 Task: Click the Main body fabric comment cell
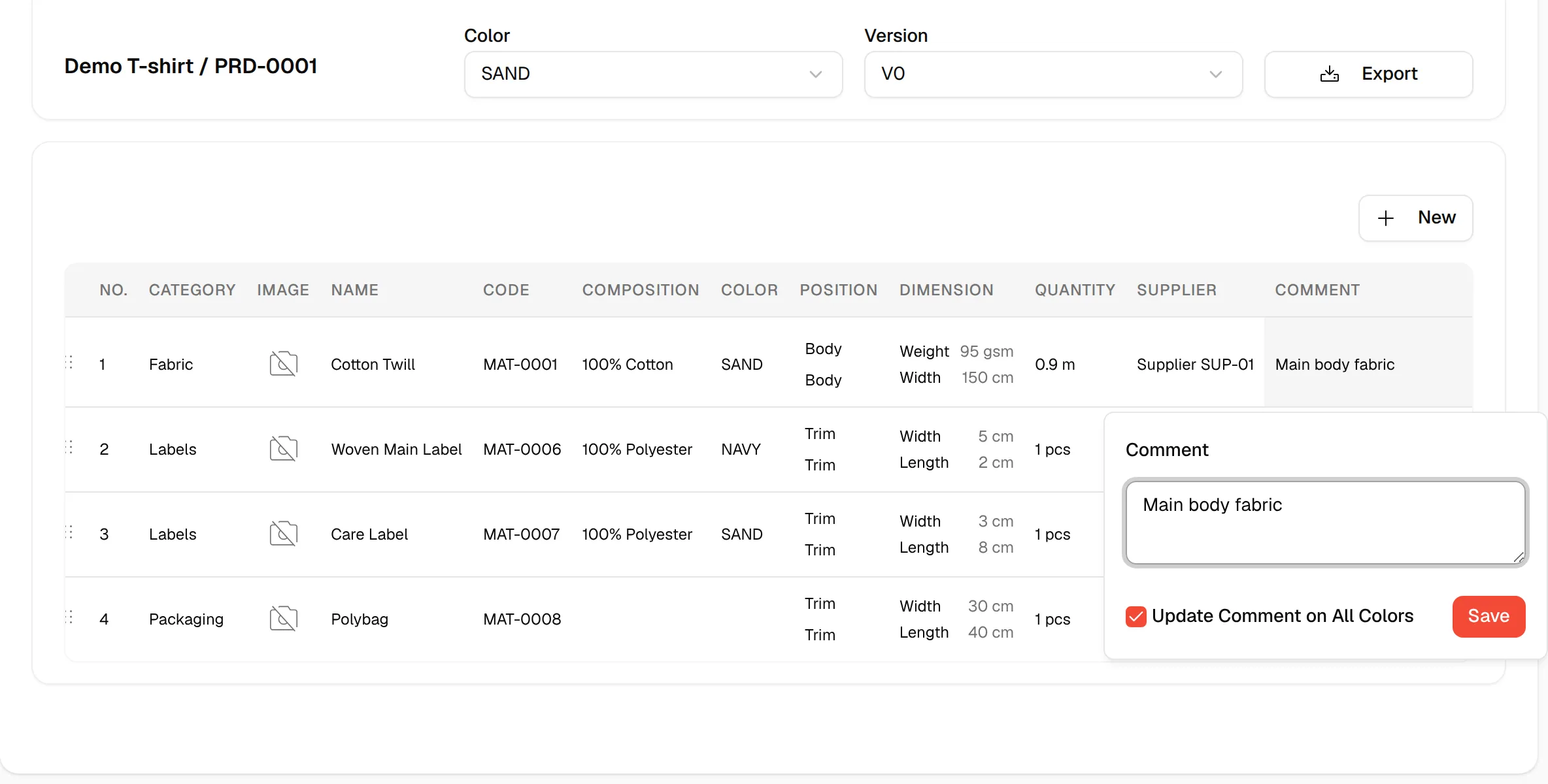click(1368, 363)
